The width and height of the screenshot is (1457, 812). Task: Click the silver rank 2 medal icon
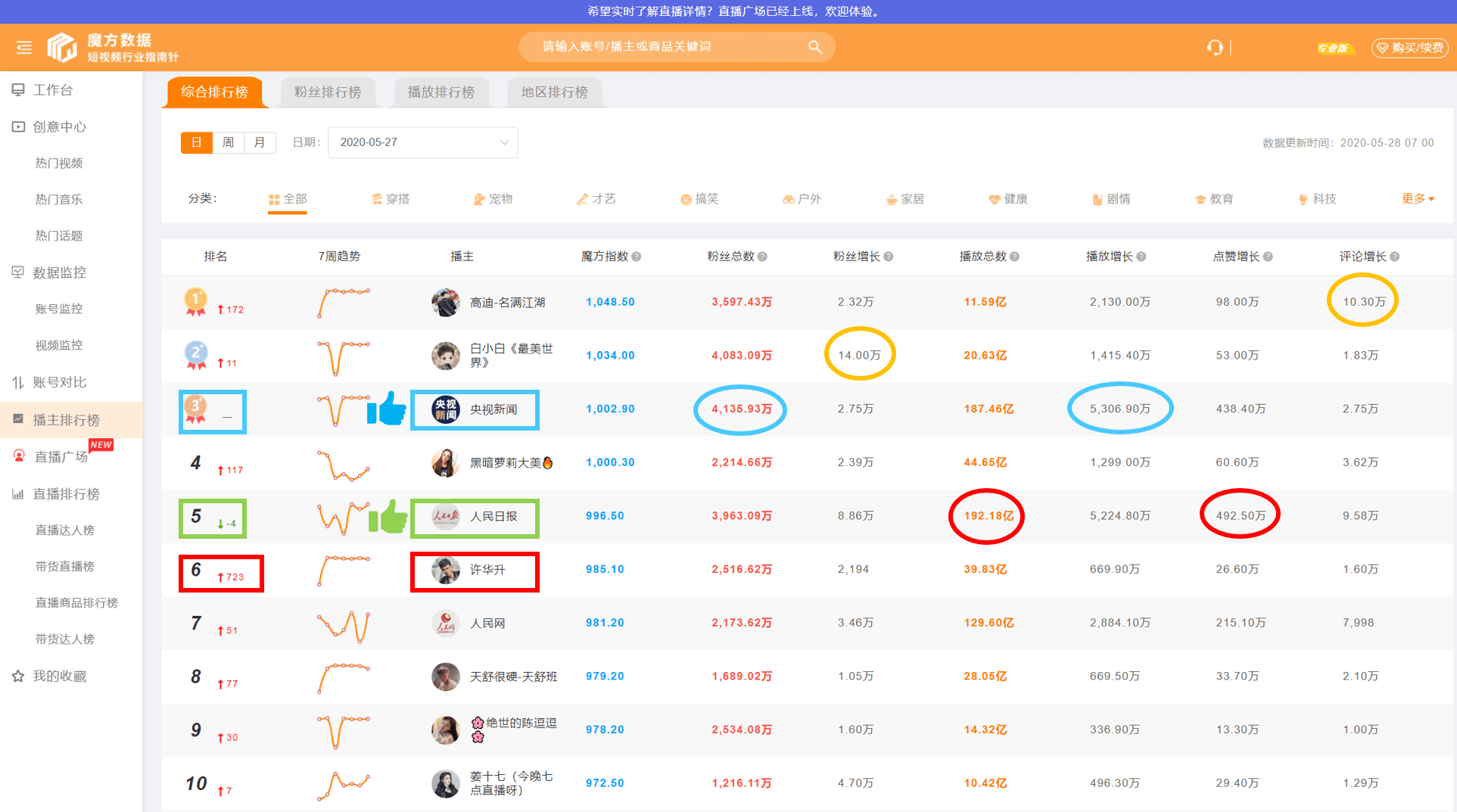pyautogui.click(x=196, y=355)
